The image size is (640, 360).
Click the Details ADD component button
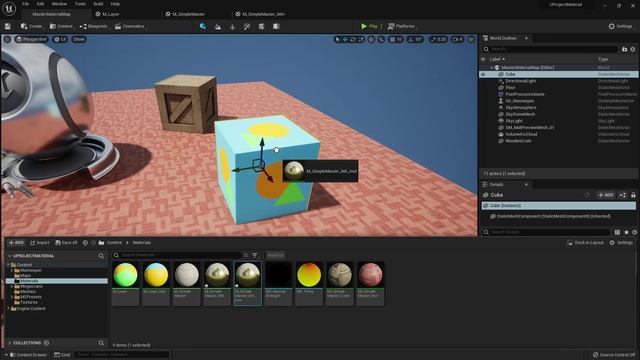606,195
